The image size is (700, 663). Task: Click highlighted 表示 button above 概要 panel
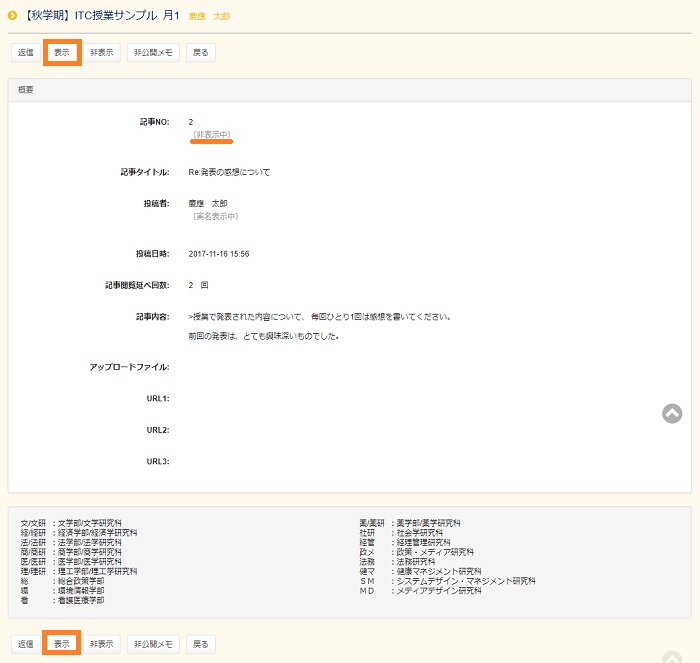[62, 53]
